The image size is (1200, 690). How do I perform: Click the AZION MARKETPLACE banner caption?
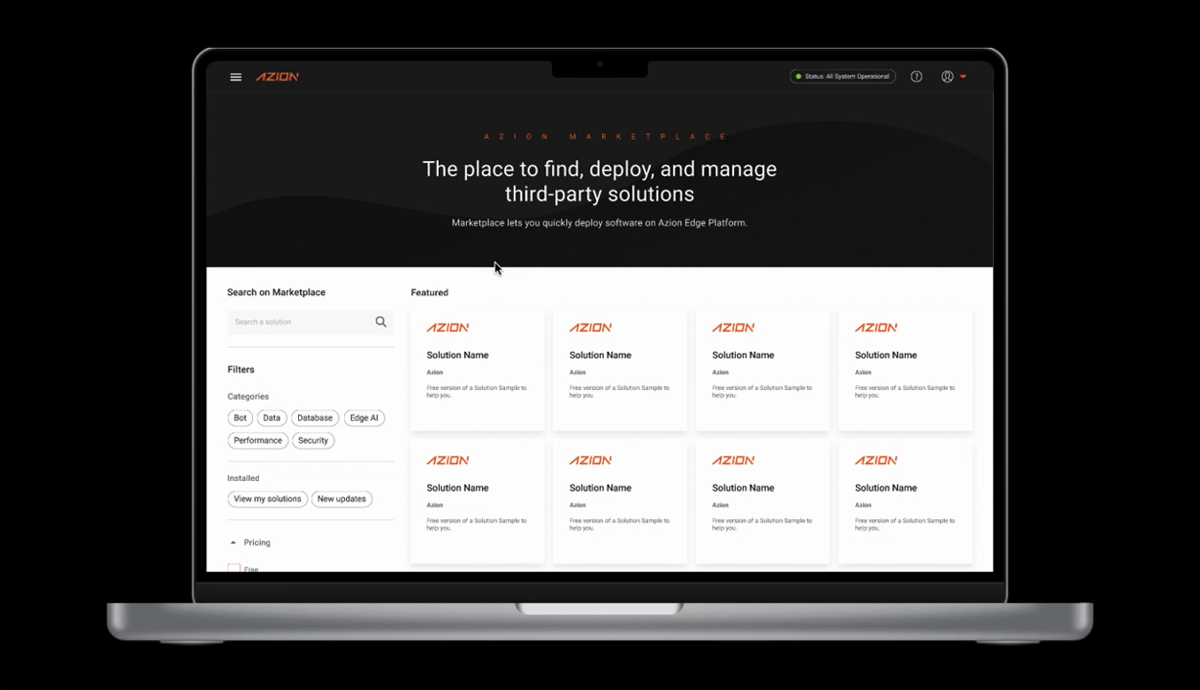click(x=606, y=137)
